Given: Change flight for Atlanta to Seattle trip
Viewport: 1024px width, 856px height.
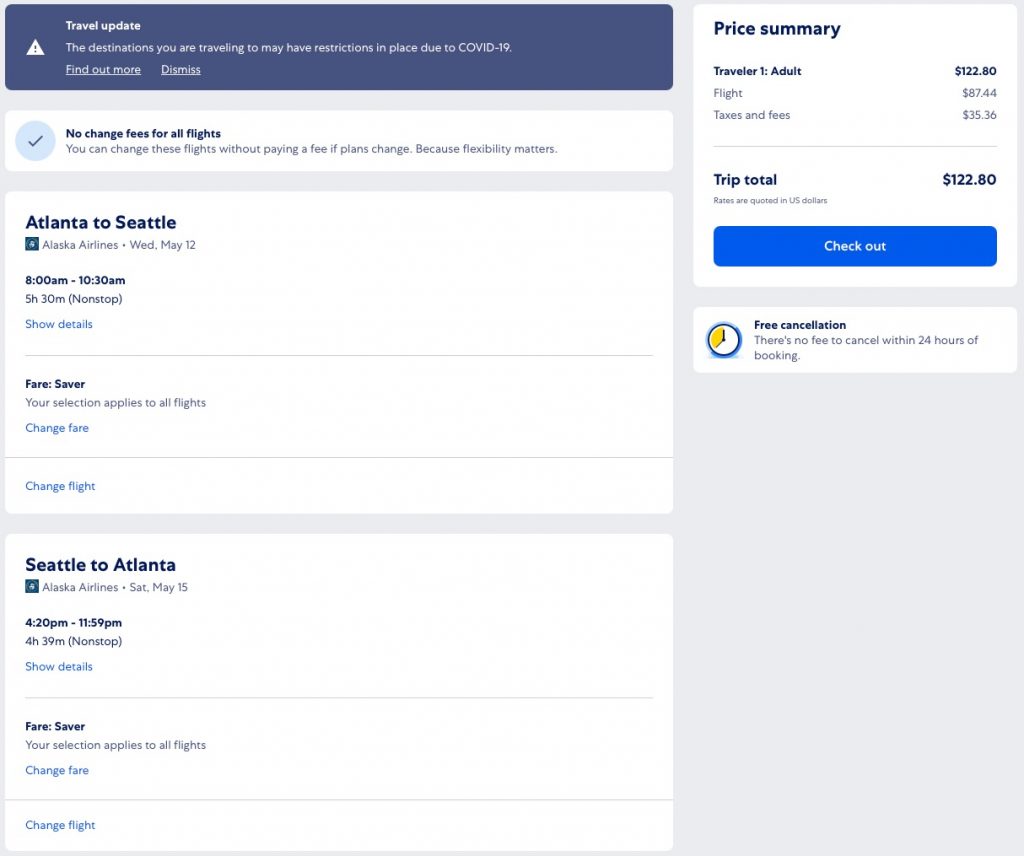Looking at the screenshot, I should point(60,486).
